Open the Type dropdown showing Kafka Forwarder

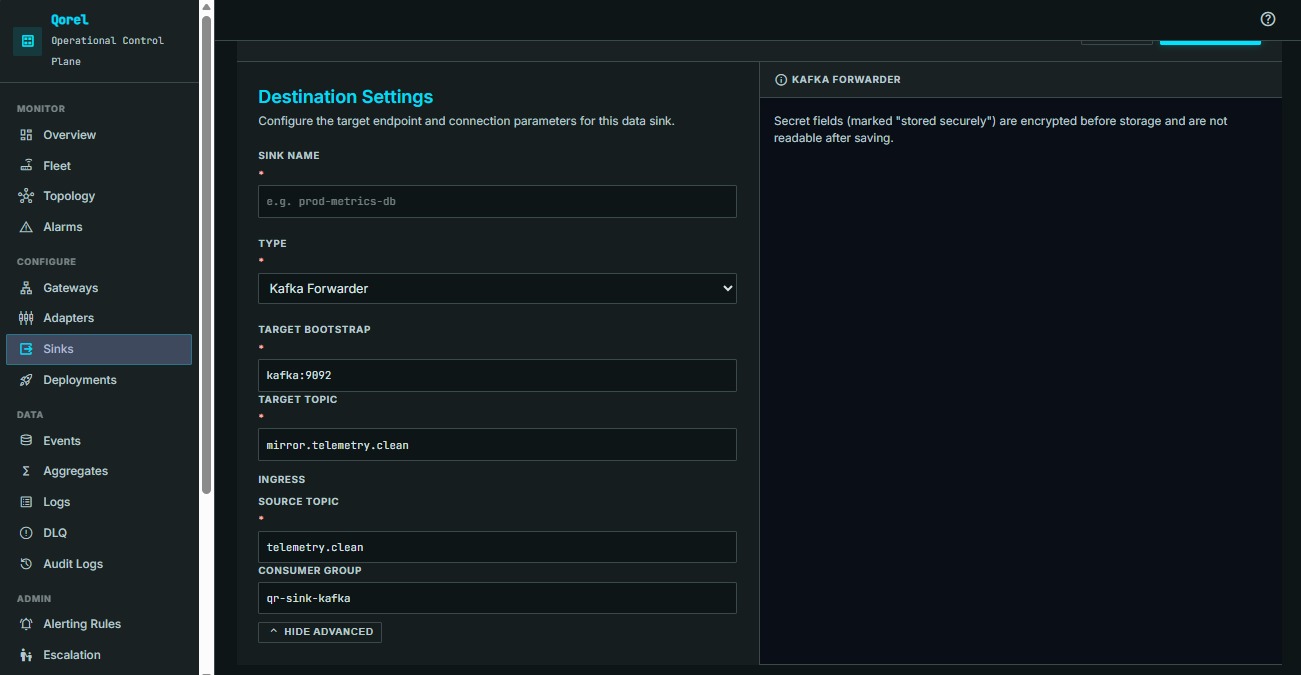click(497, 288)
